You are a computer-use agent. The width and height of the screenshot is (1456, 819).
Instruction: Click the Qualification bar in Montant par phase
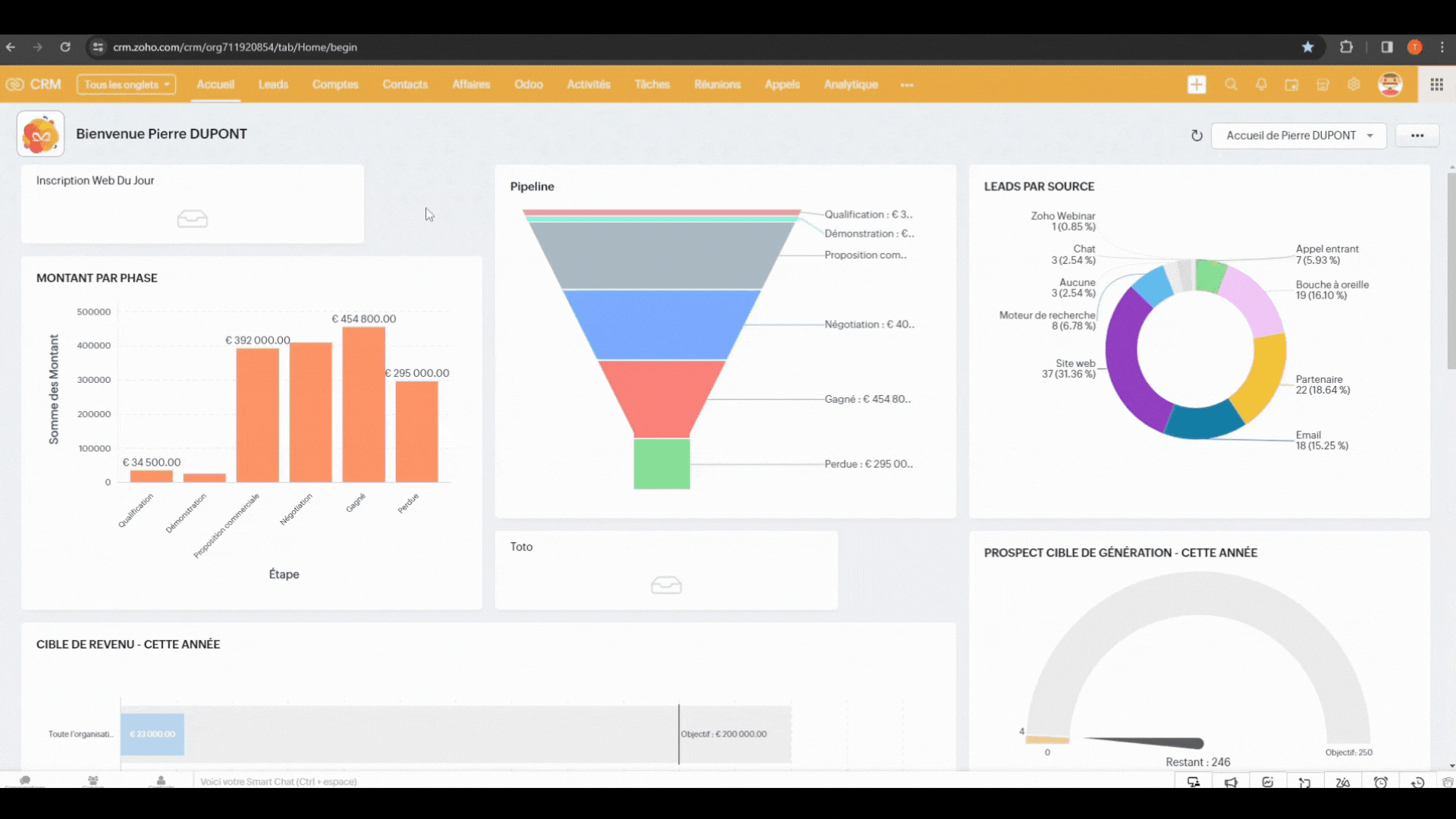(x=151, y=476)
